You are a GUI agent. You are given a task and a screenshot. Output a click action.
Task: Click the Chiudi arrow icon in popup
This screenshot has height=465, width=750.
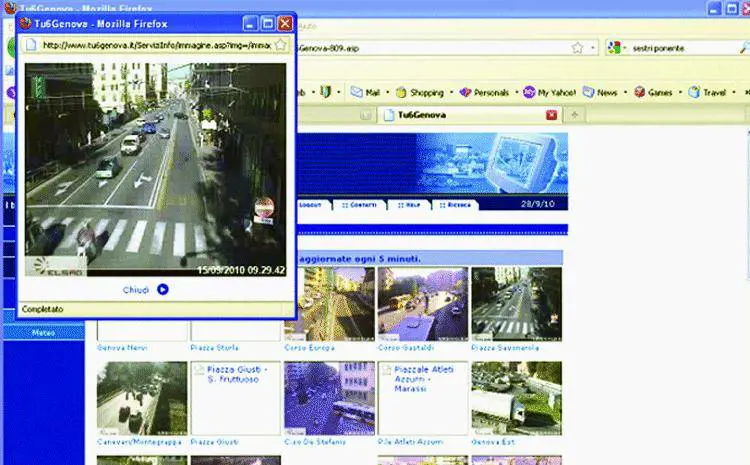pyautogui.click(x=162, y=290)
